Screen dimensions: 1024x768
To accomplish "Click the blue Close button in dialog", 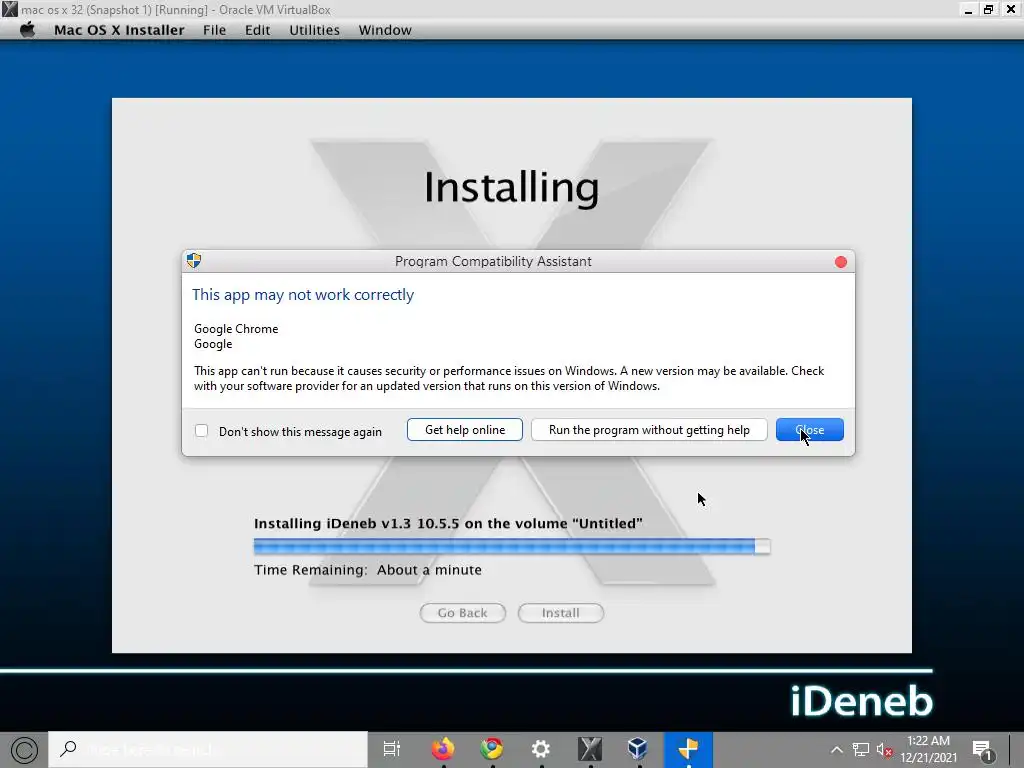I will [x=810, y=430].
